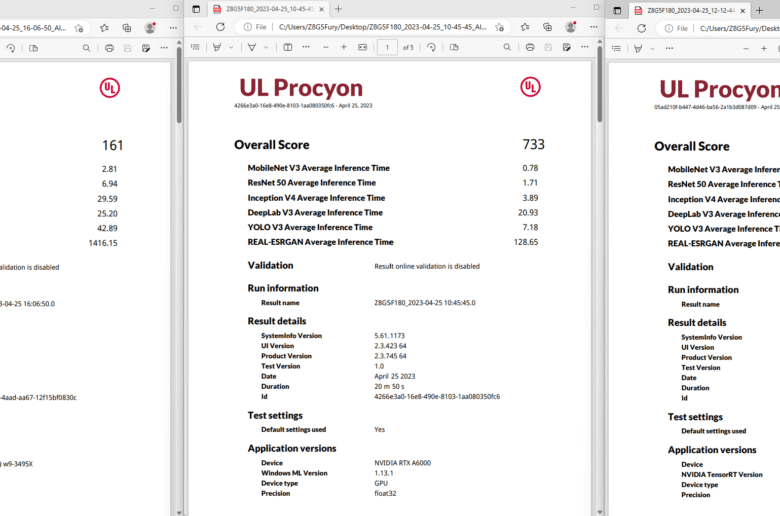Screen dimensions: 780x516
Task: Click the page number field showing 1
Action: coord(387,48)
